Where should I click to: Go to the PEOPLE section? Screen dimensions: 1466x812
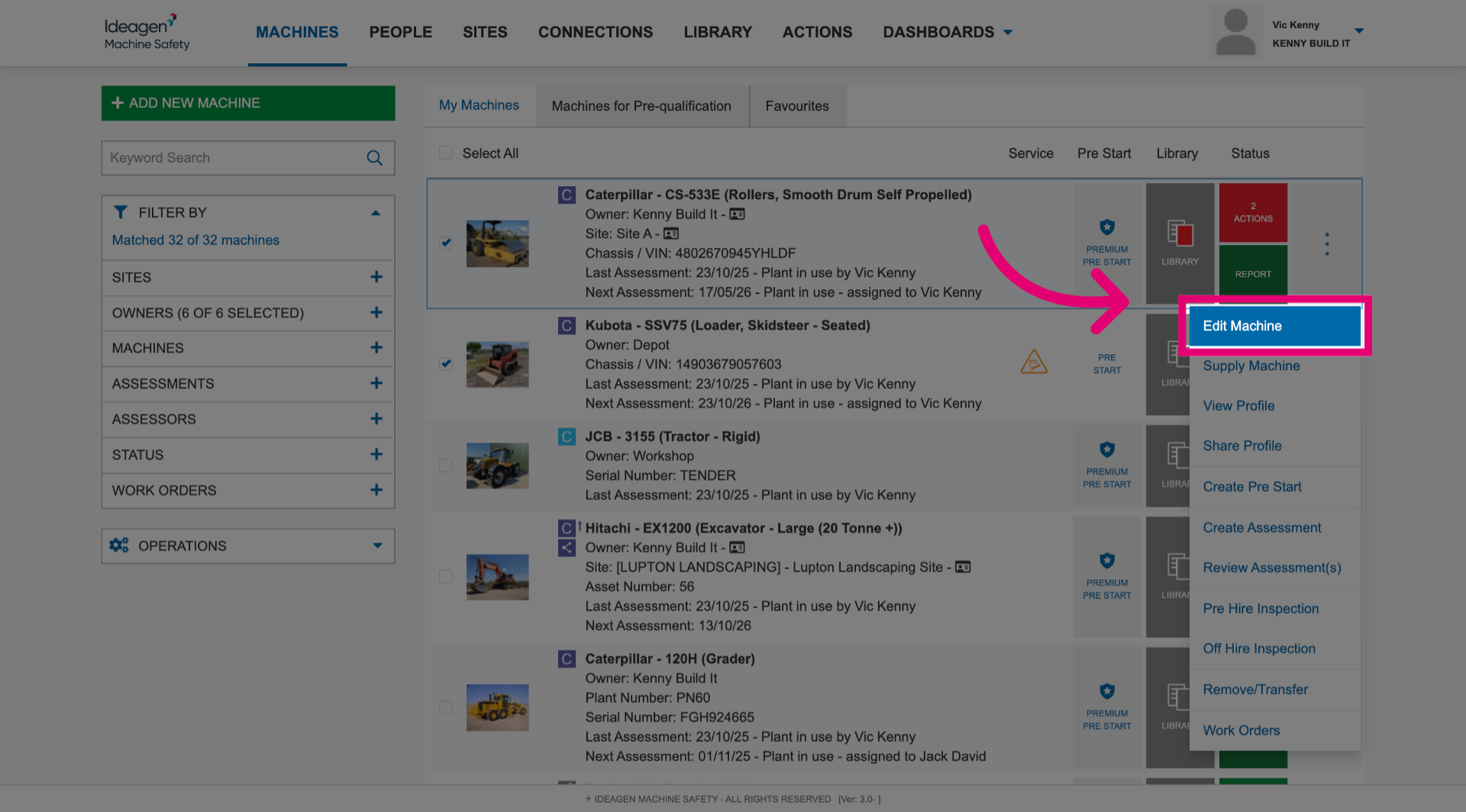[x=401, y=32]
